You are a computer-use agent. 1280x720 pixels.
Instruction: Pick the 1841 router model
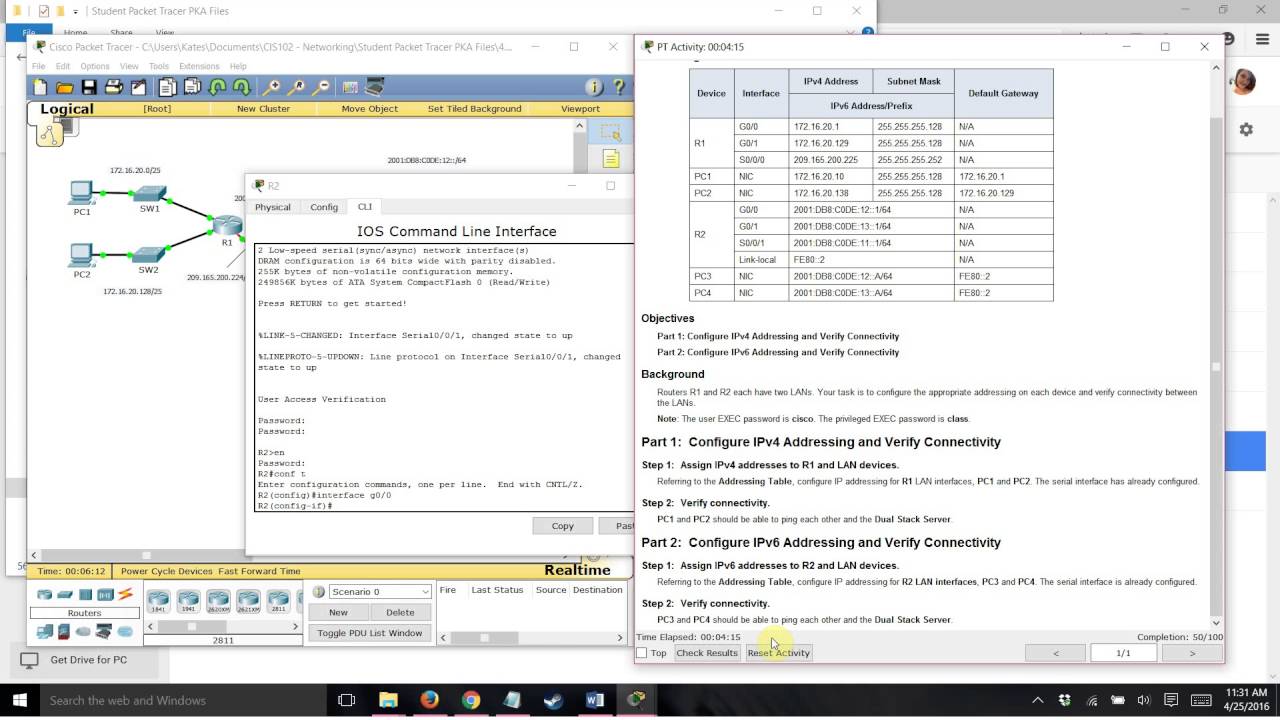[x=157, y=600]
